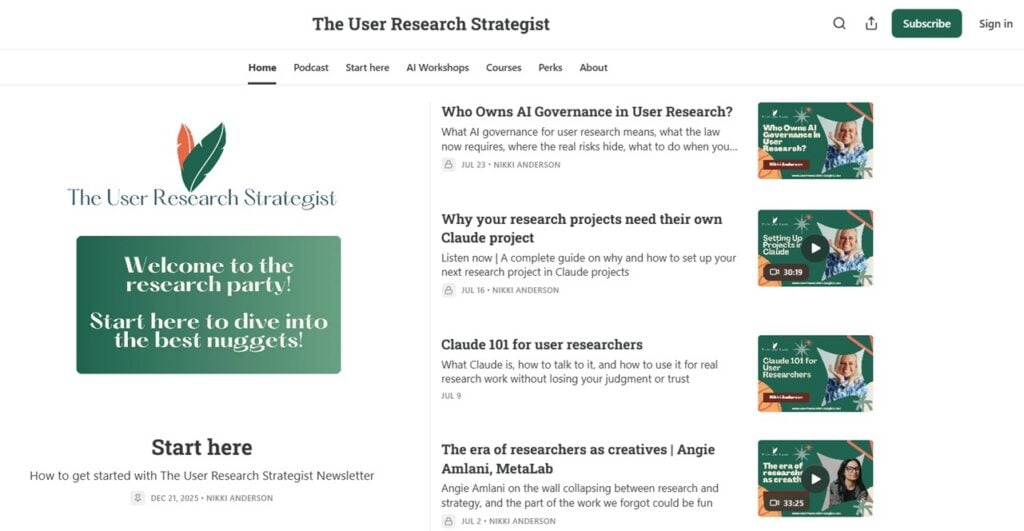Click the lock icon on the JUL 16 post

click(x=449, y=290)
